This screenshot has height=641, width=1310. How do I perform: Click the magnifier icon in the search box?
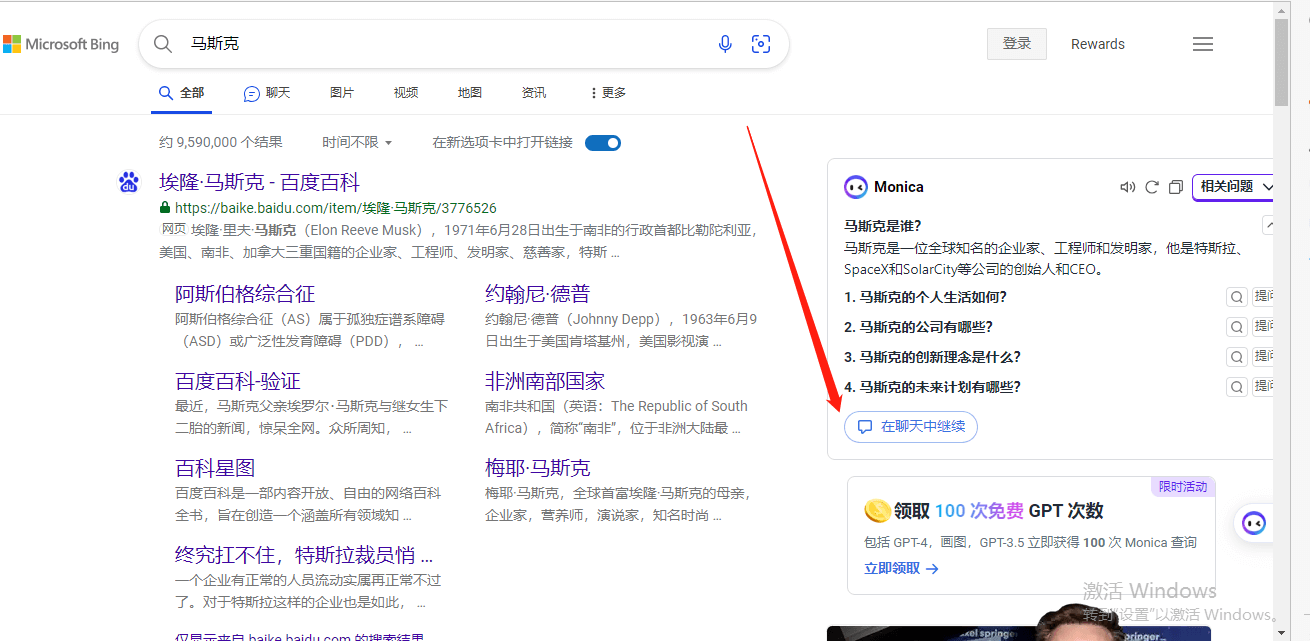pos(163,44)
